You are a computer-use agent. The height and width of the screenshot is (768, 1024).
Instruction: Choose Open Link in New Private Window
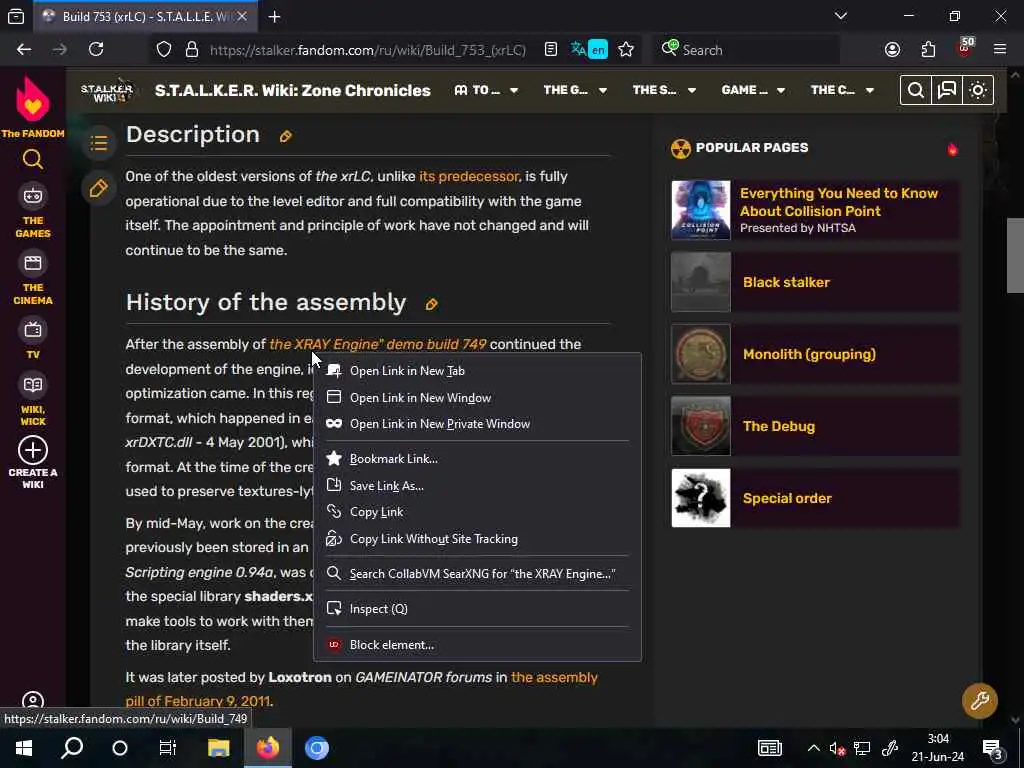click(477, 424)
